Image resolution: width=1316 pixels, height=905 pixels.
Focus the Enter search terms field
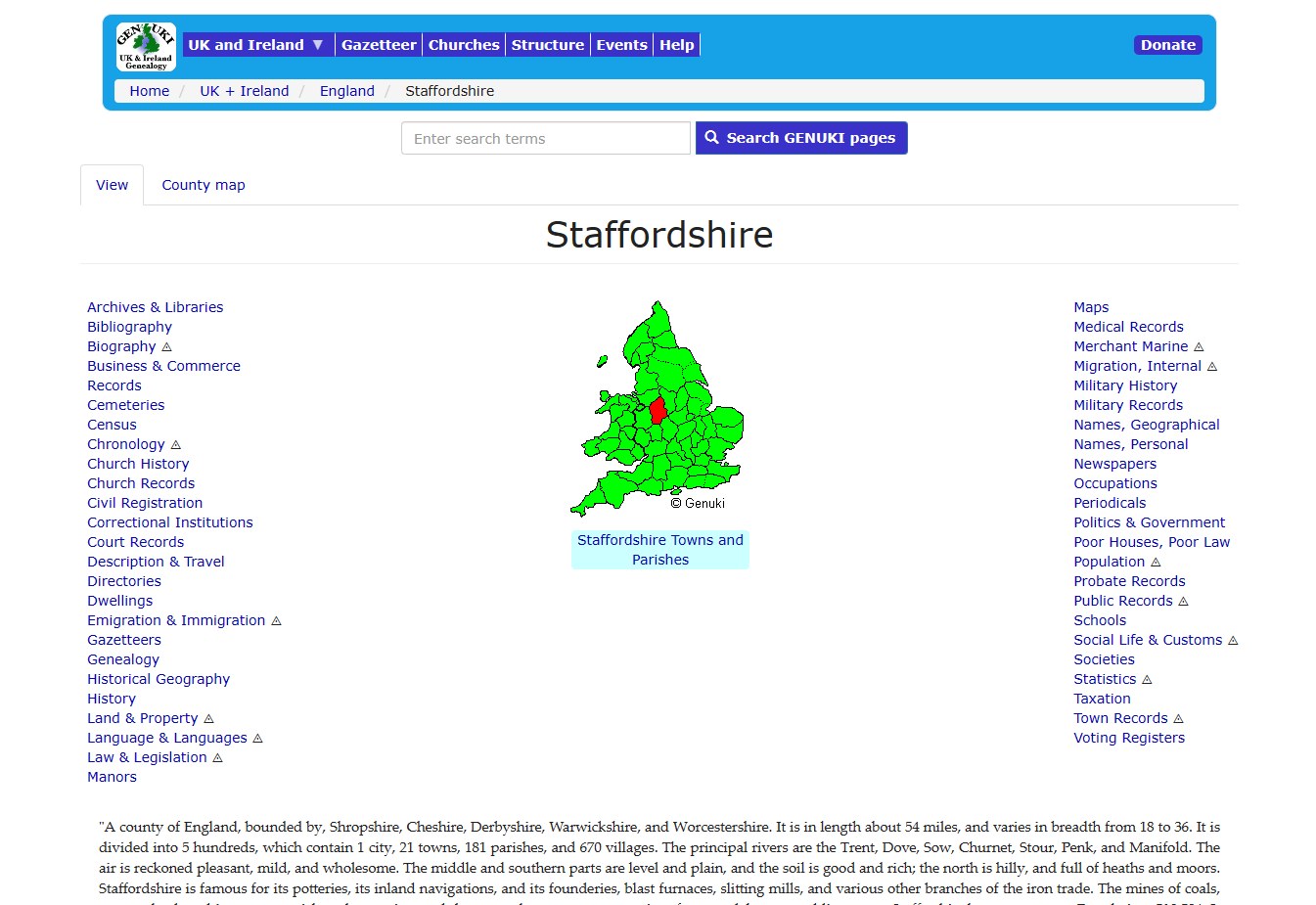[545, 138]
